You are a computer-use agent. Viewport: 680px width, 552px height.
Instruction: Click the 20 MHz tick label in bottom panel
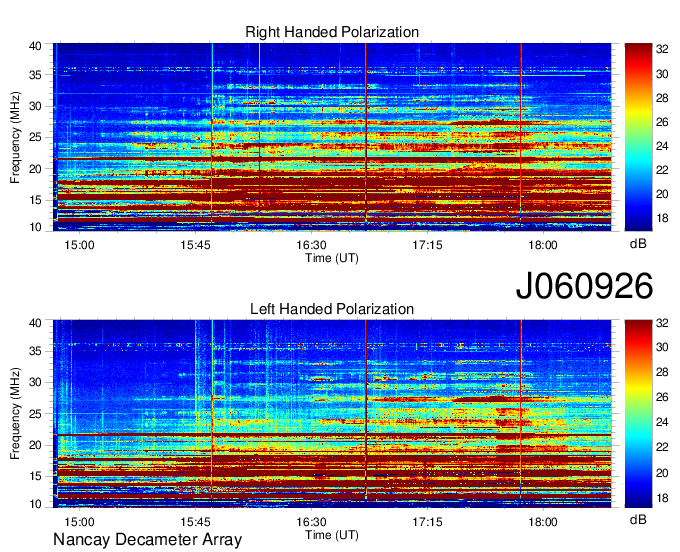tap(36, 446)
